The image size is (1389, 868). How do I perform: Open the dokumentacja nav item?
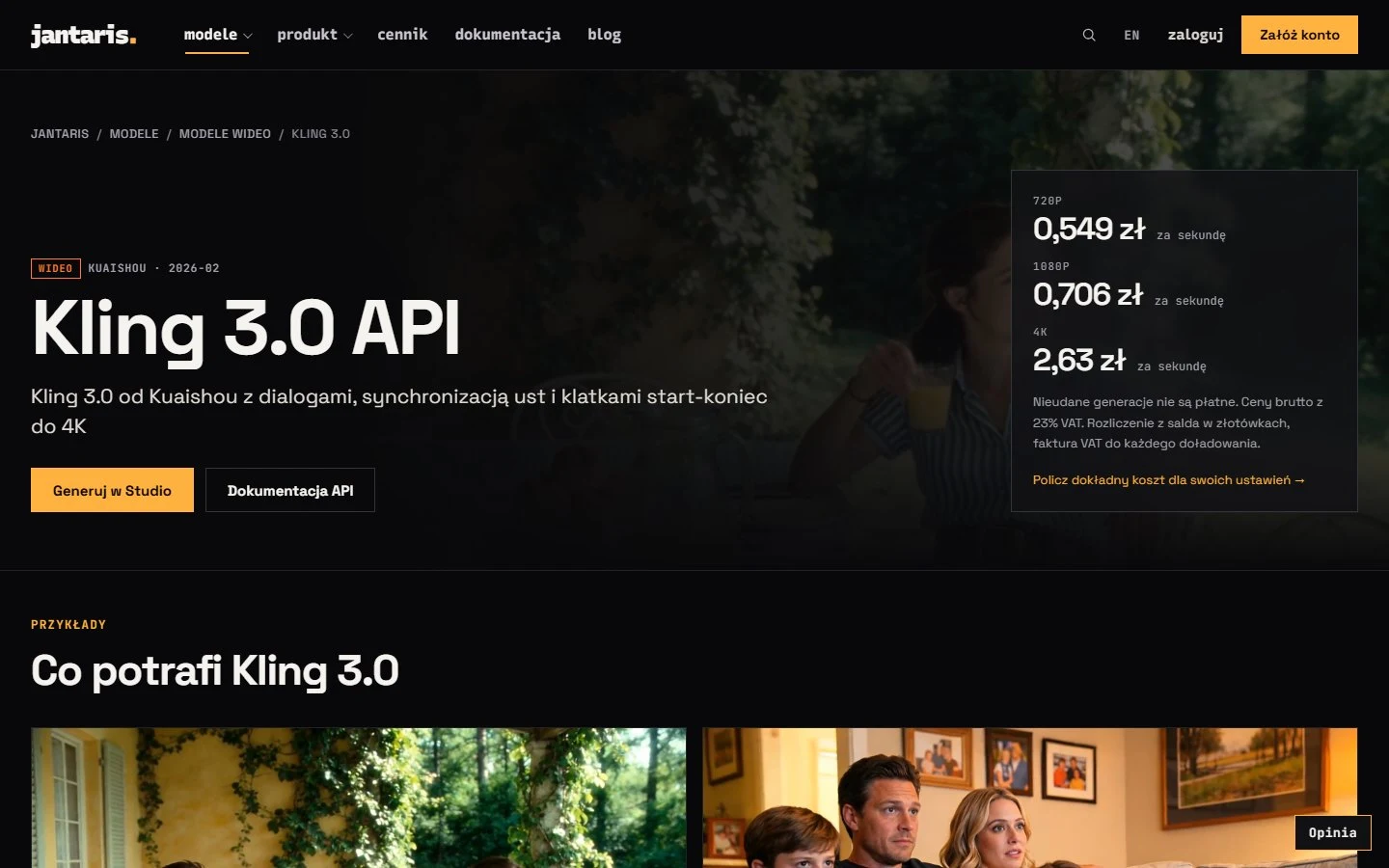point(507,35)
